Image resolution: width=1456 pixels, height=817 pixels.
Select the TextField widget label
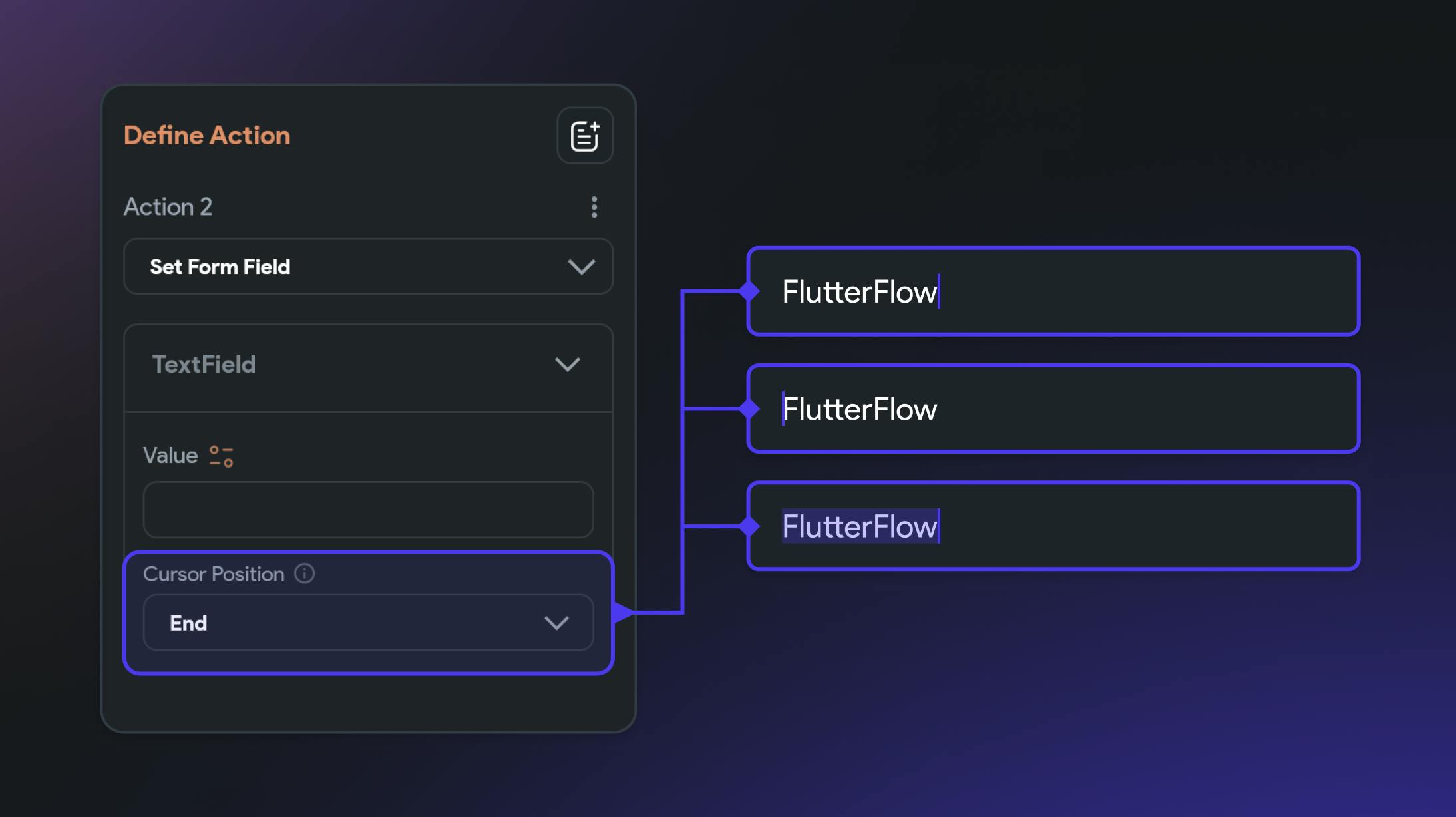[204, 364]
